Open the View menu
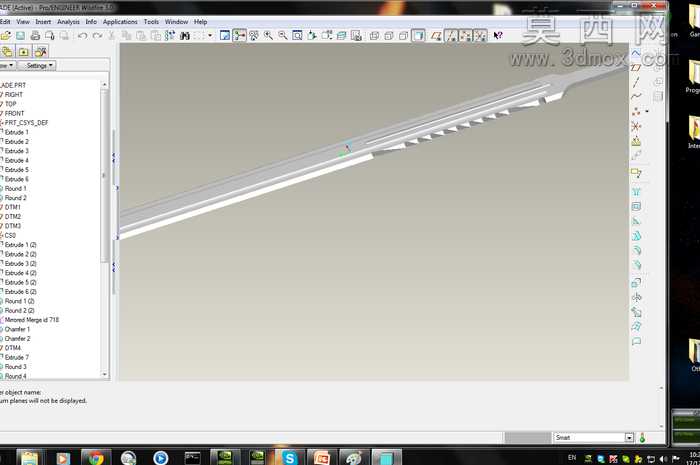Image resolution: width=700 pixels, height=465 pixels. [x=23, y=22]
